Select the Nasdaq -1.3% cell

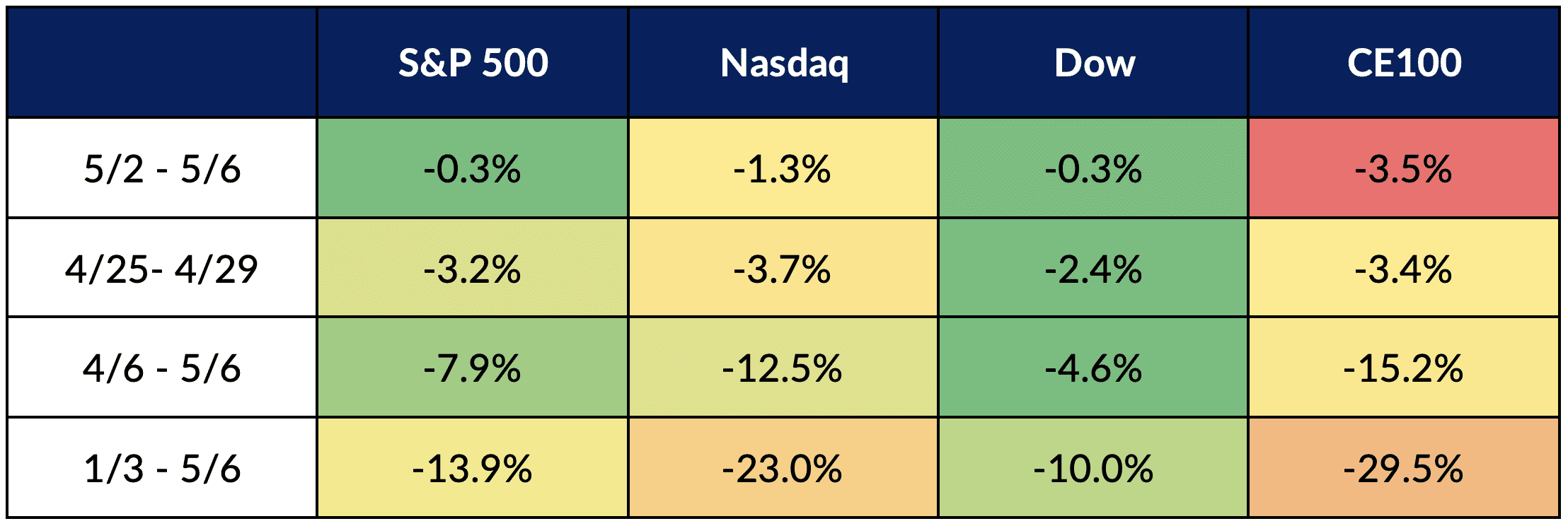(x=783, y=169)
